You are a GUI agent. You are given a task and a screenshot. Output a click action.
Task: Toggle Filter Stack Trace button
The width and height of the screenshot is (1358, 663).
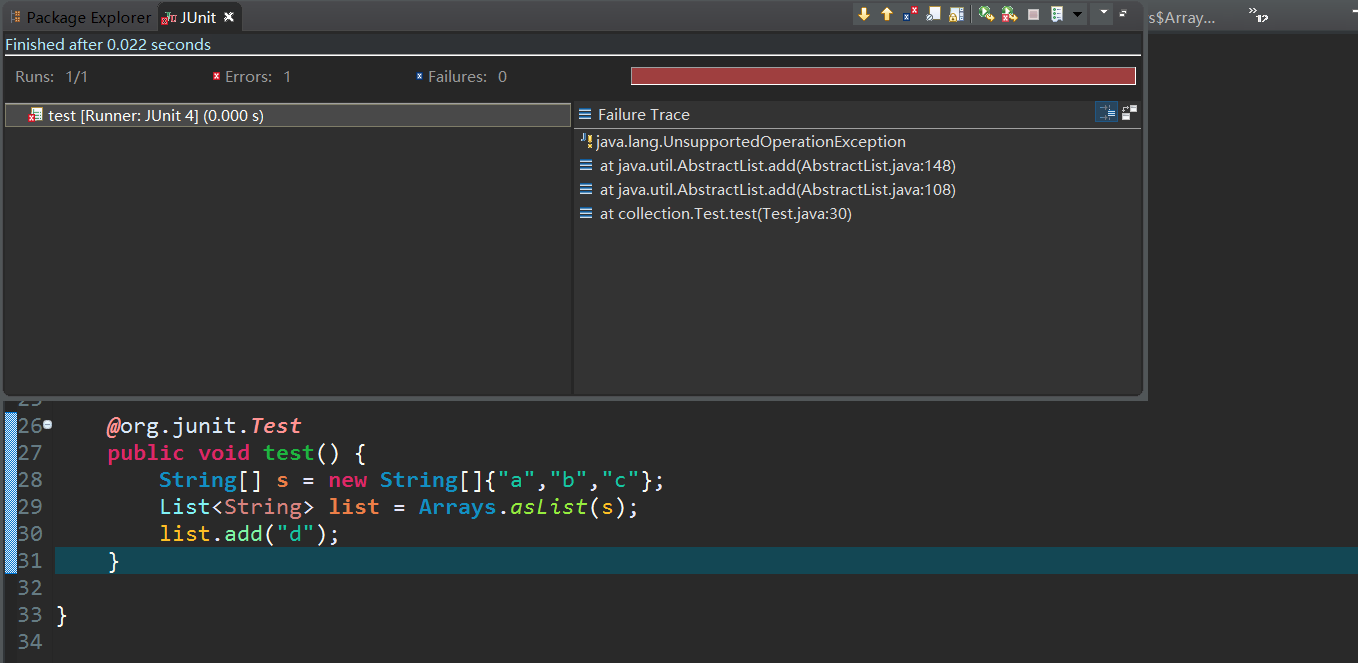coord(1106,113)
